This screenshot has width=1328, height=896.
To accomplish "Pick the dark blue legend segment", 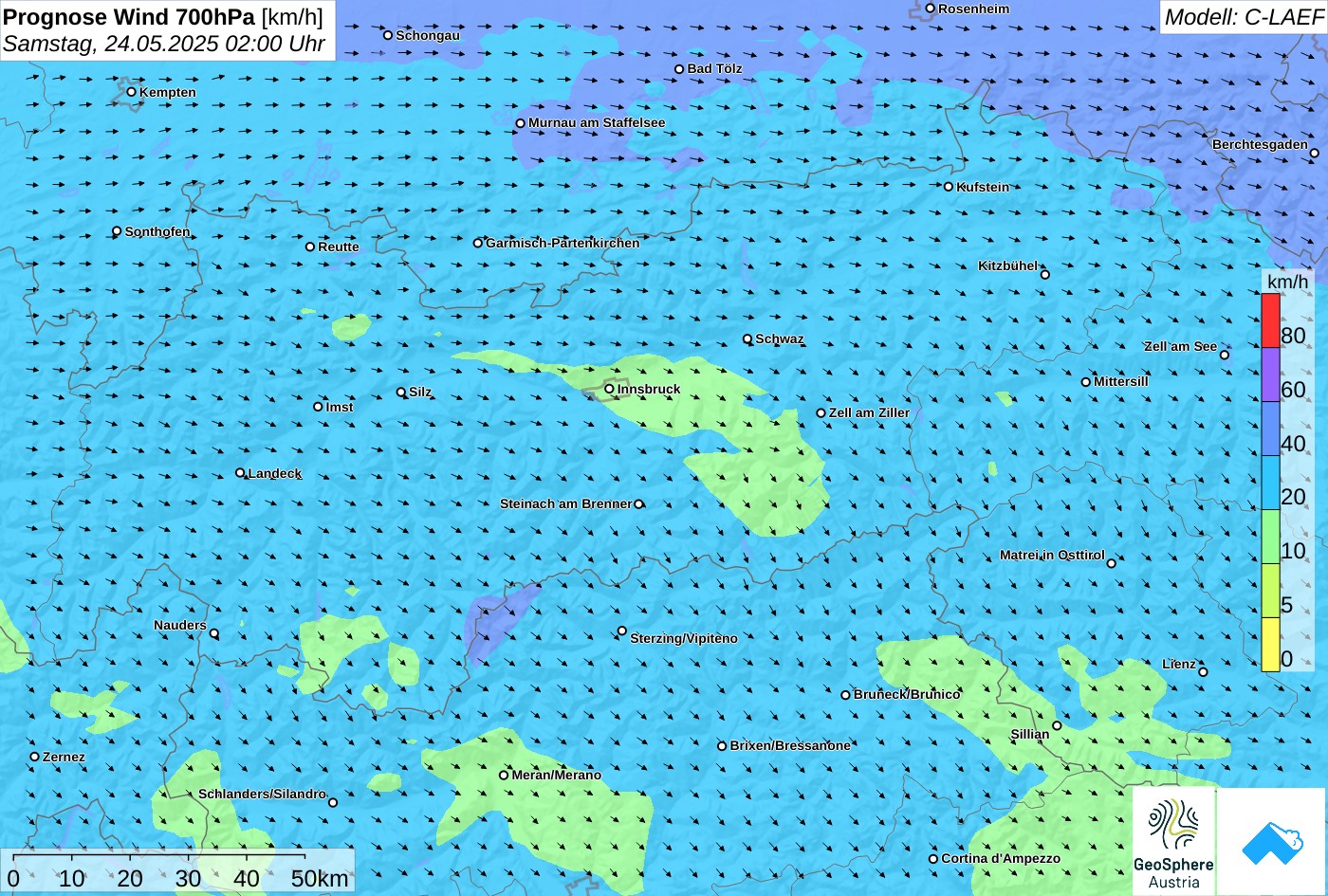I will pyautogui.click(x=1270, y=429).
